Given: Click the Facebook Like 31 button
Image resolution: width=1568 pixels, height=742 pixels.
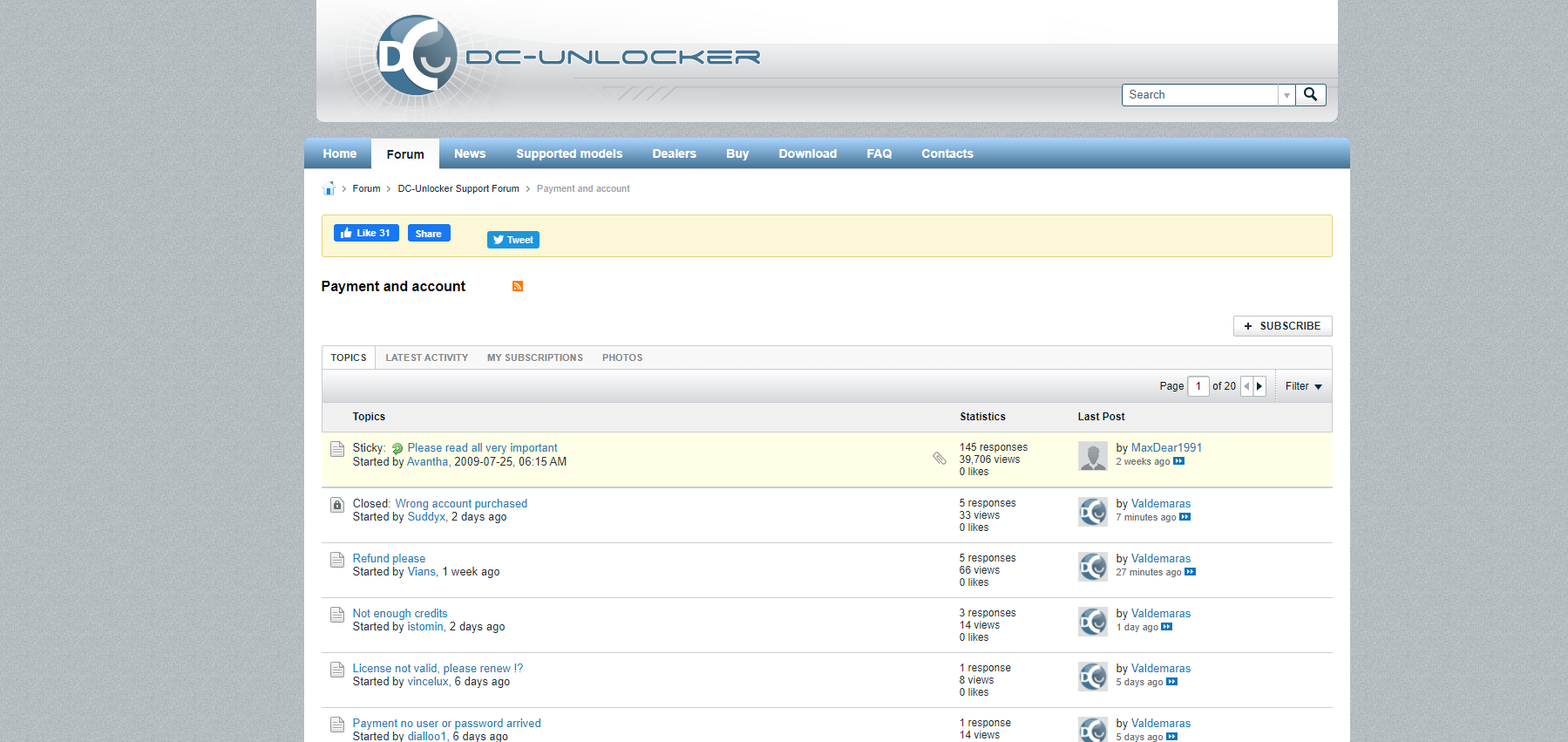Looking at the screenshot, I should coord(366,233).
